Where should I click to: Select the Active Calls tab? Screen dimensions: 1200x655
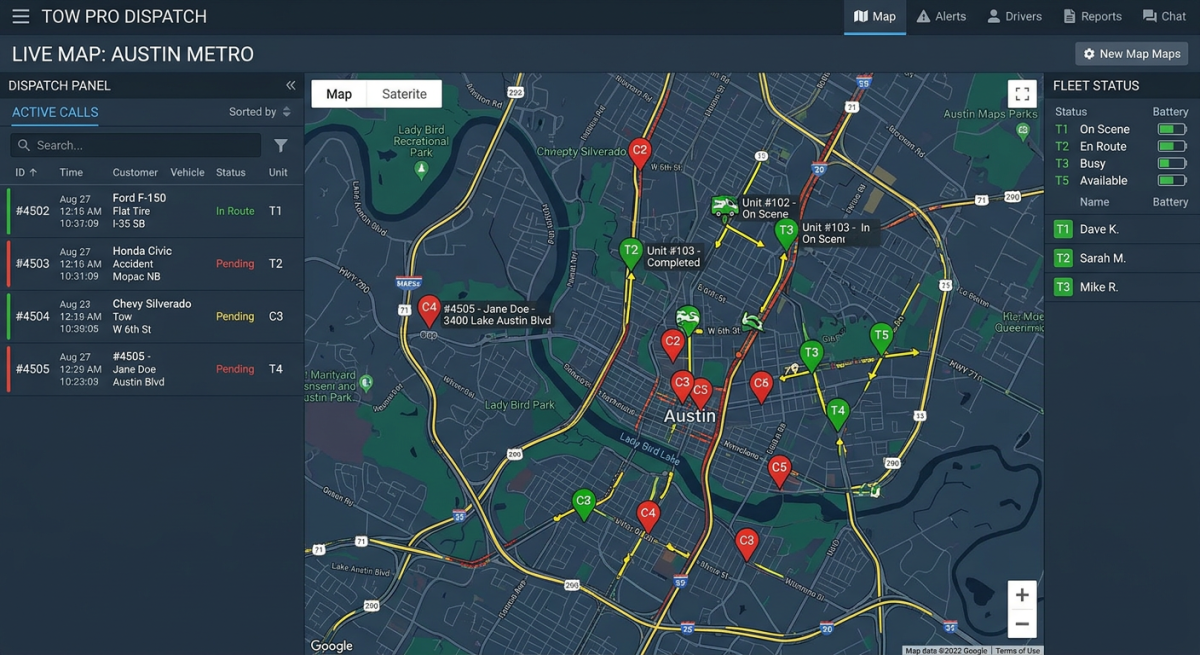[x=55, y=112]
